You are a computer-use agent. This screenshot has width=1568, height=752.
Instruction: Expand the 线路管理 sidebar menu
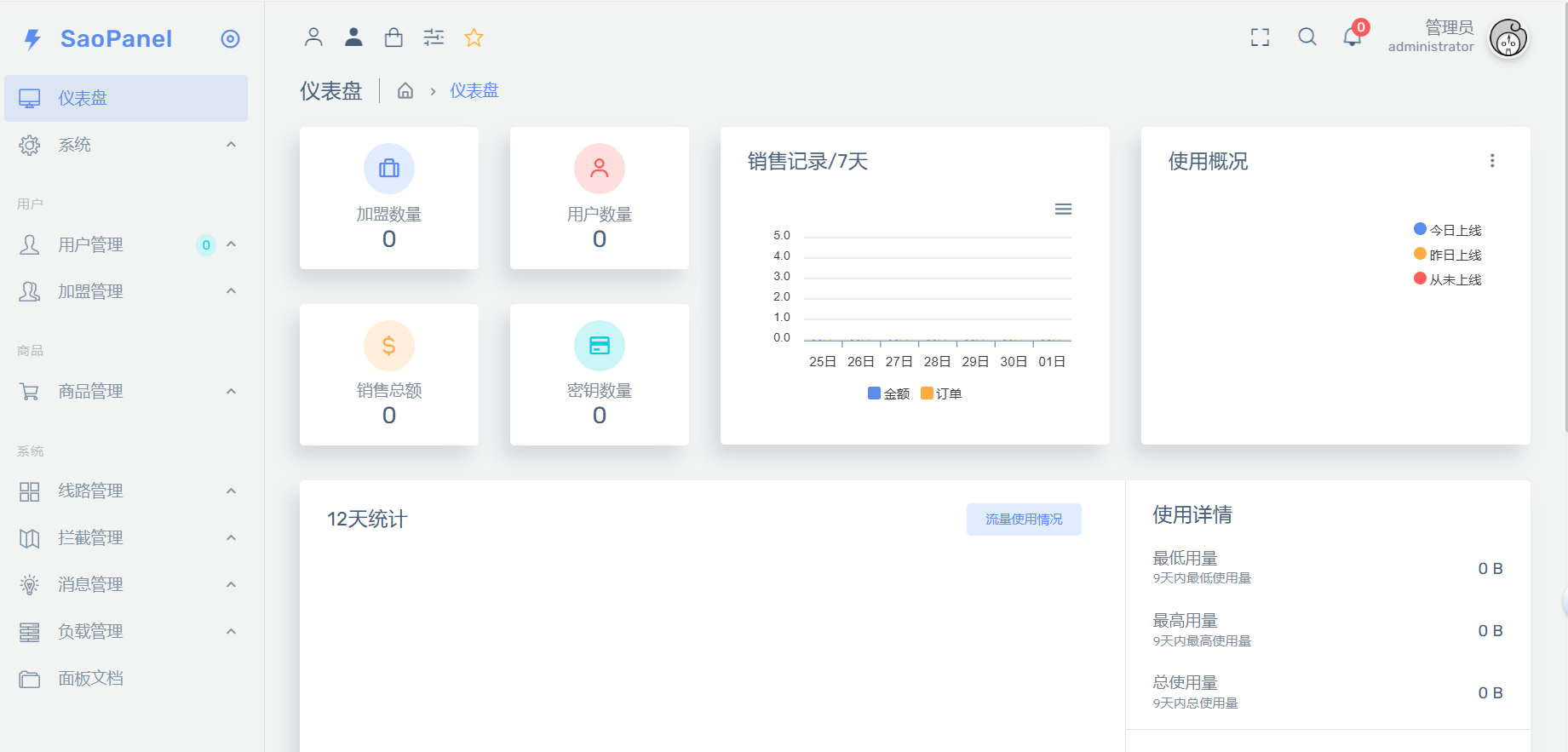pos(90,491)
